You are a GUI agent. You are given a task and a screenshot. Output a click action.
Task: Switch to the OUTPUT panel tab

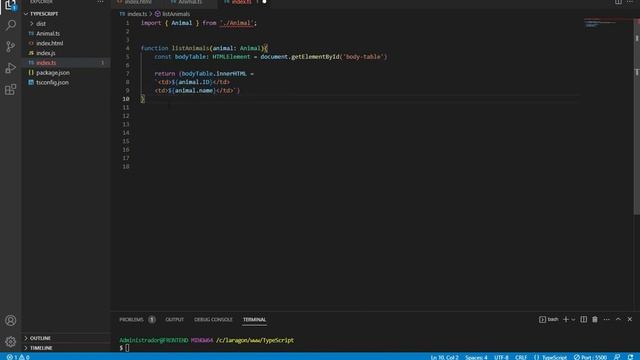click(174, 320)
